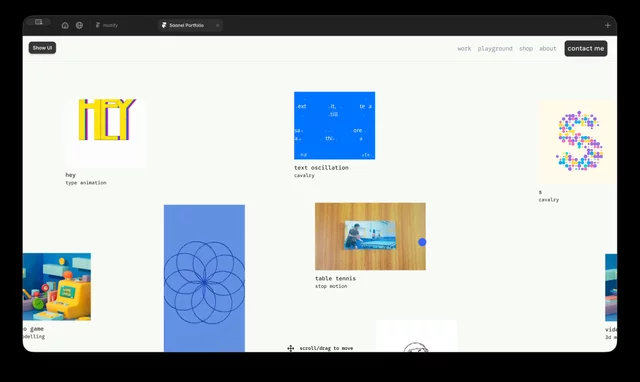The height and width of the screenshot is (382, 640).
Task: Click the 'text oscillation' project title
Action: (321, 168)
